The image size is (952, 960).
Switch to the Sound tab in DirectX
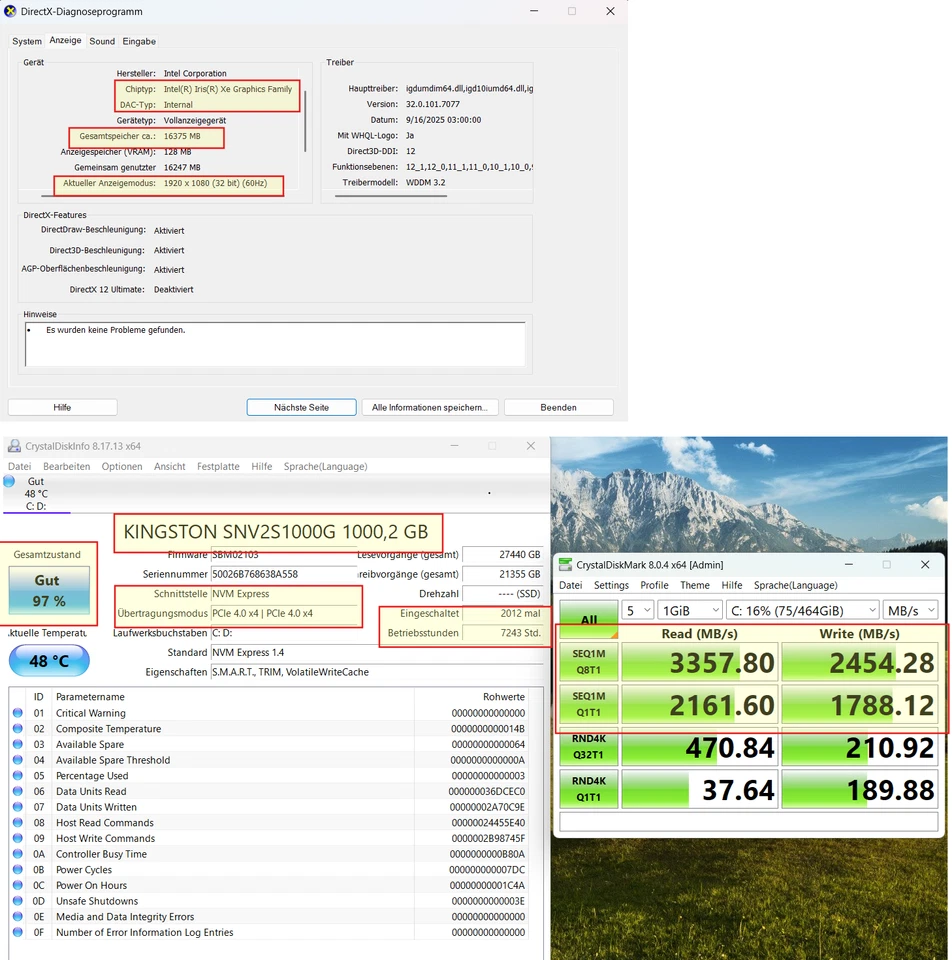pos(102,41)
